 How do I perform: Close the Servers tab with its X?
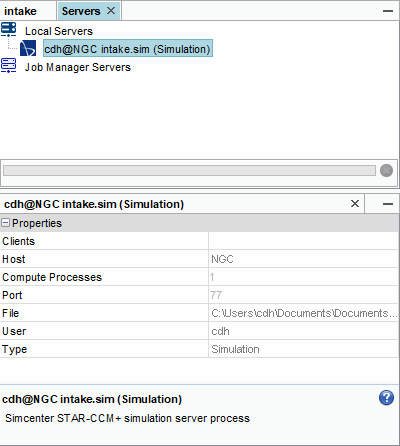[111, 11]
